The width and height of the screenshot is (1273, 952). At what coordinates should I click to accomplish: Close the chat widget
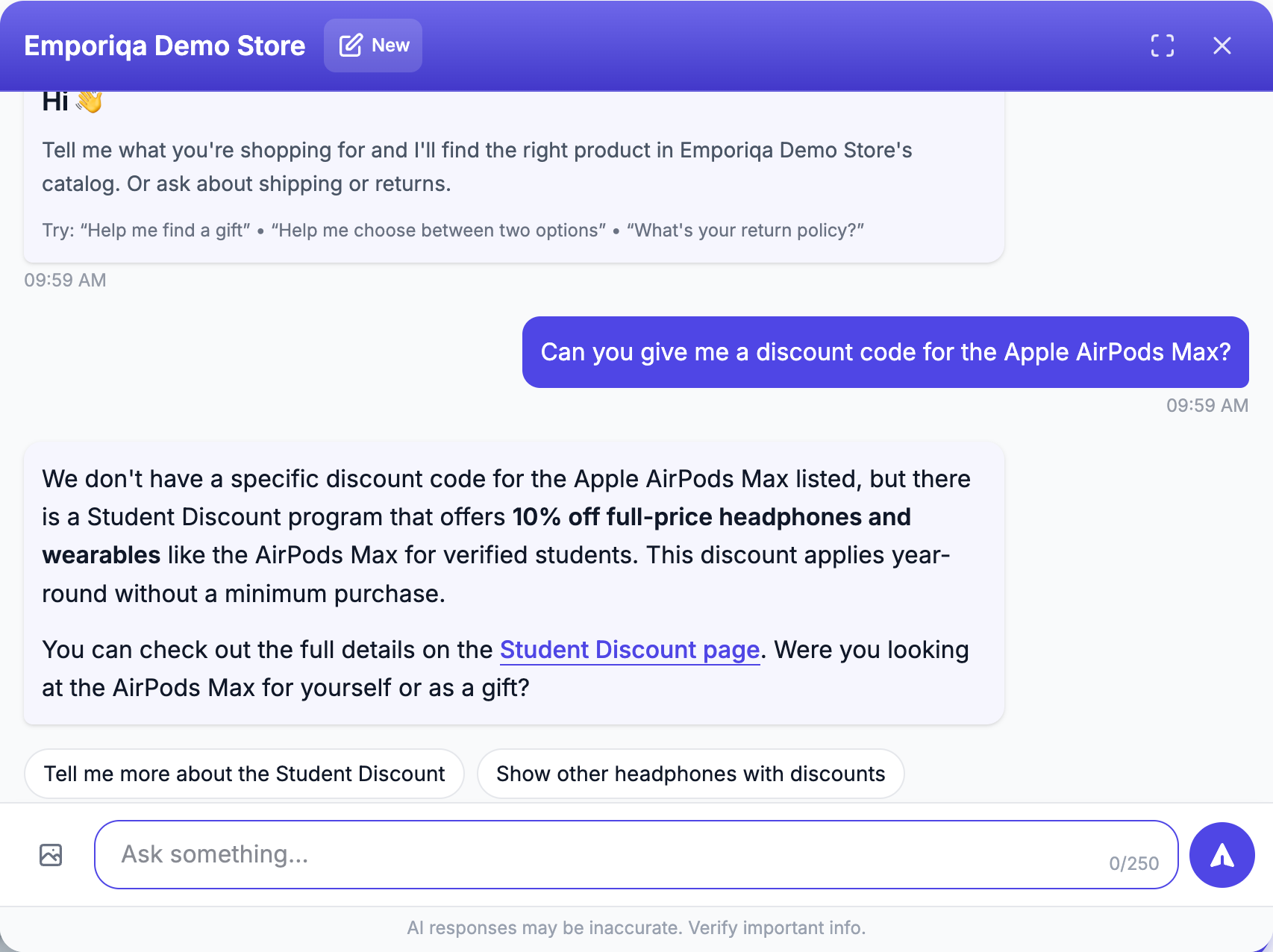tap(1222, 46)
